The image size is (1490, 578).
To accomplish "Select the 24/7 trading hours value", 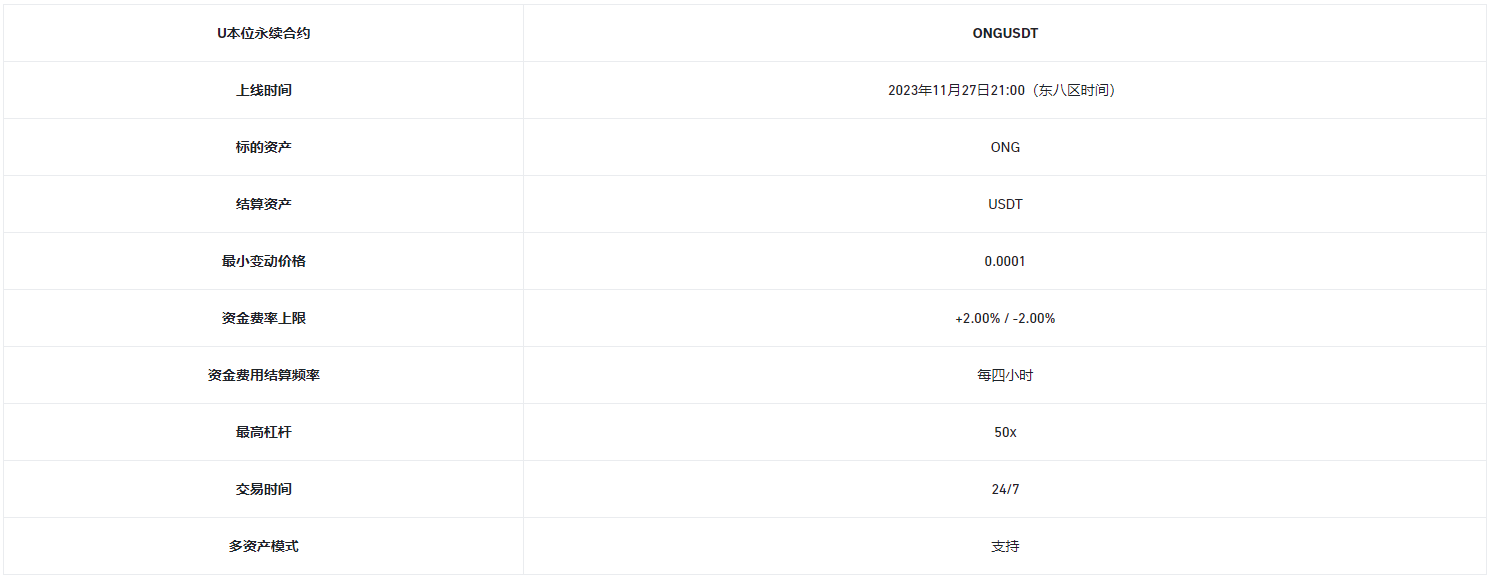I will (1005, 489).
